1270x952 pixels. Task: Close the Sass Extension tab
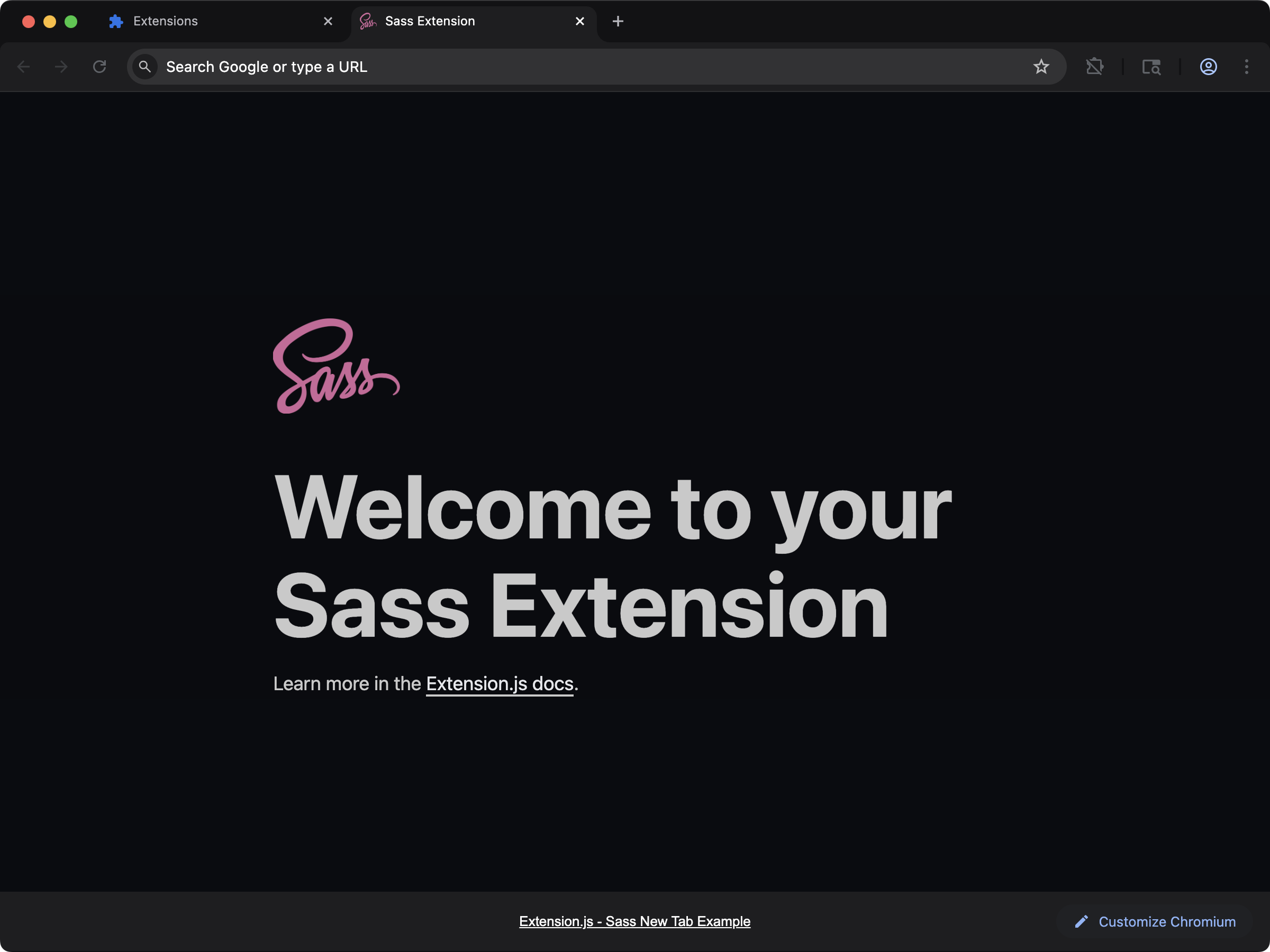(580, 21)
